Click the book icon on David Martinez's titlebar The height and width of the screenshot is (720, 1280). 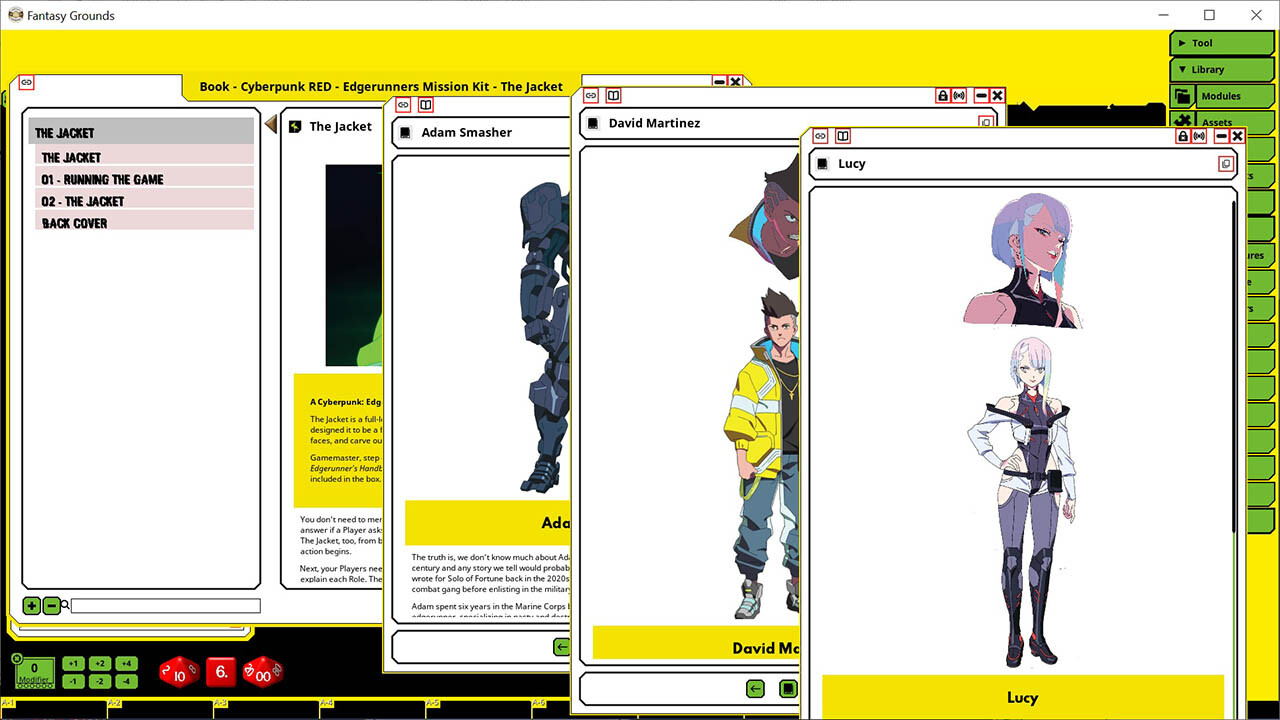(x=613, y=95)
